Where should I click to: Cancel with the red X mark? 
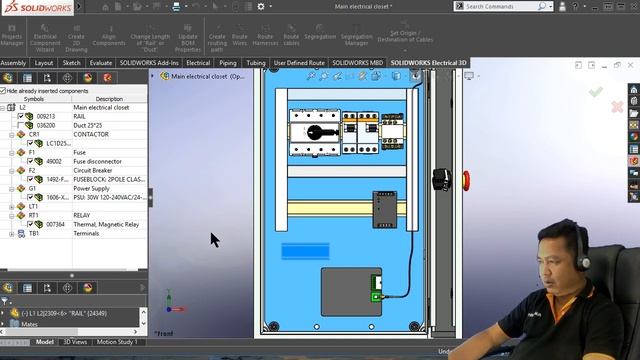point(617,107)
